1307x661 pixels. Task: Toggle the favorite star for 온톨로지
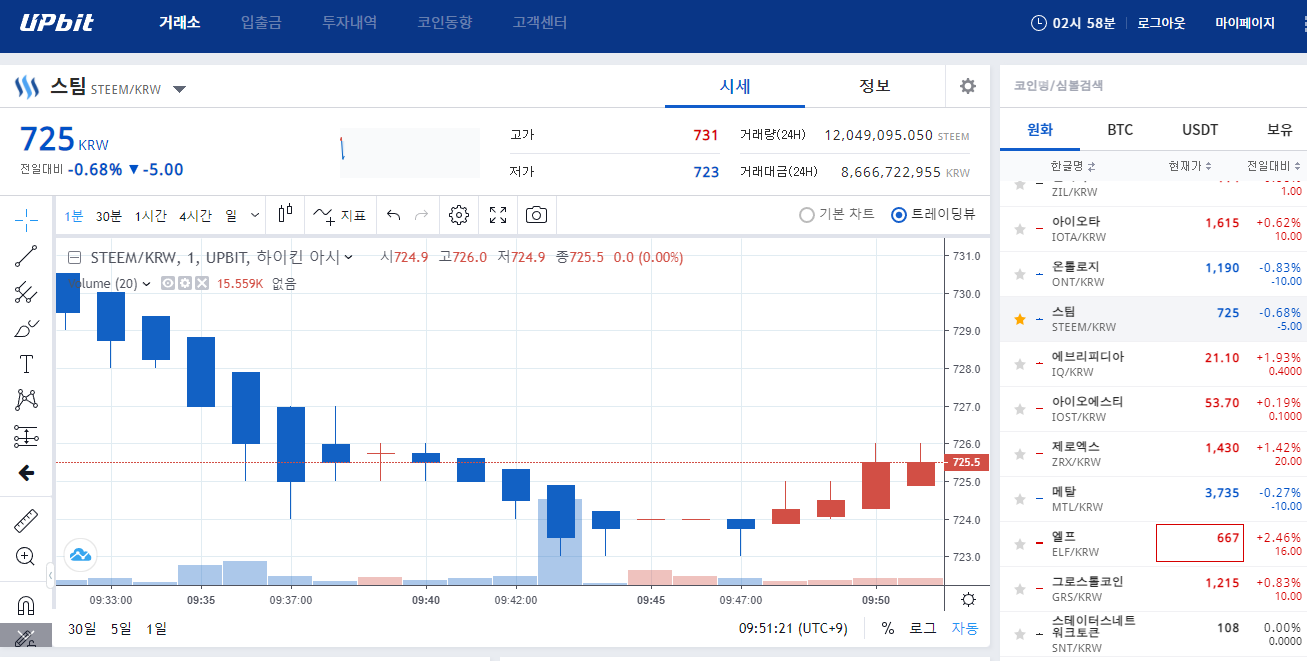(x=1020, y=274)
